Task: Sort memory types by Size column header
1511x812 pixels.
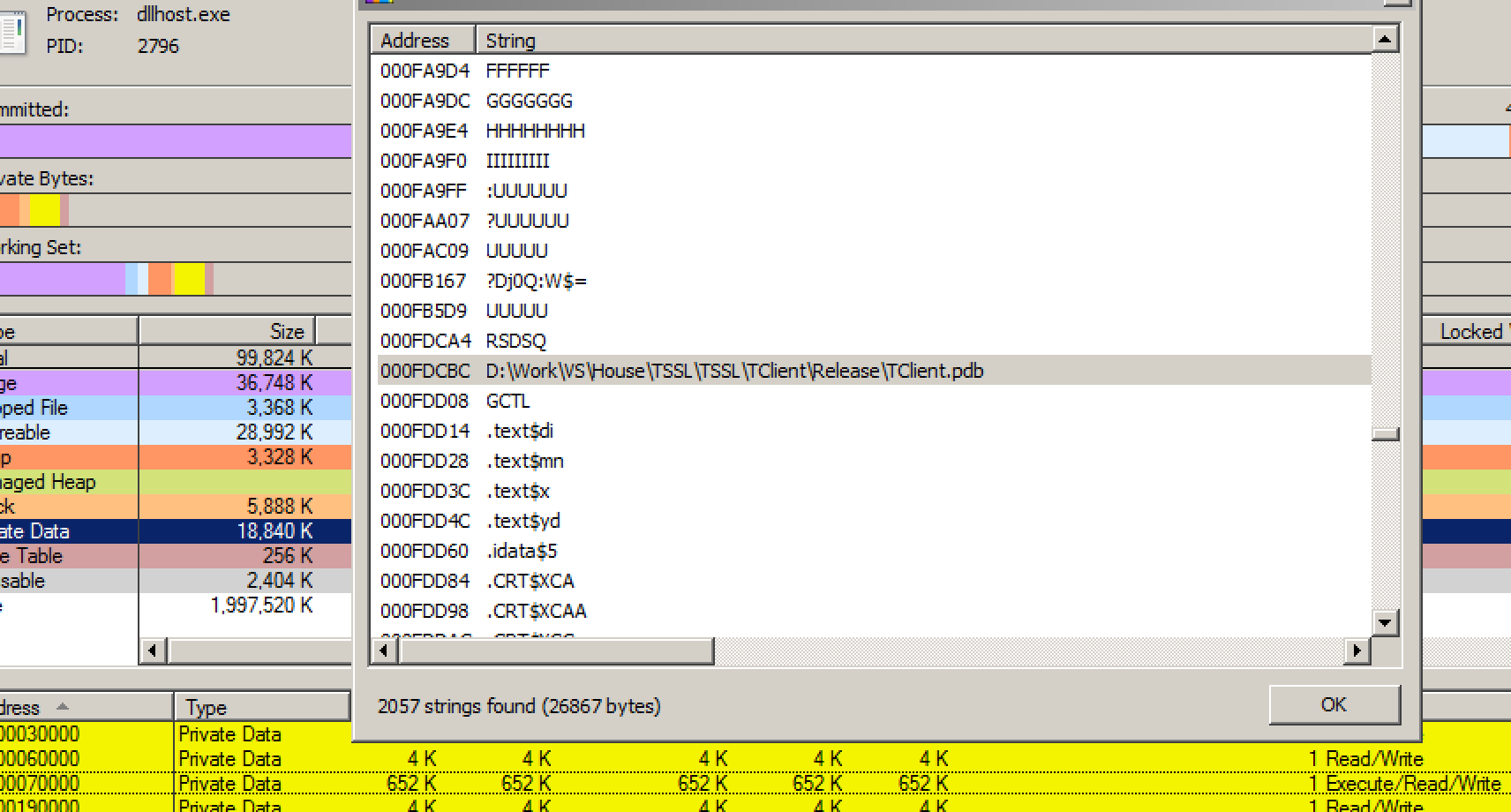Action: tap(227, 331)
